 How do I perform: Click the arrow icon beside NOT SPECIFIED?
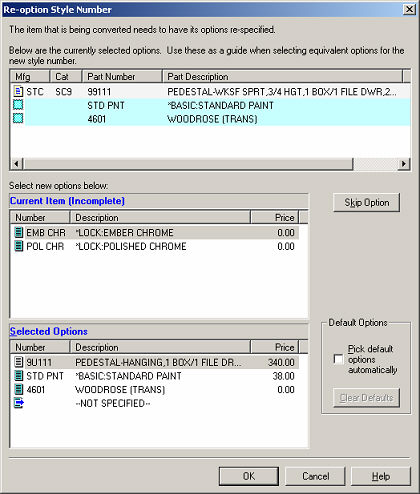tap(19, 403)
